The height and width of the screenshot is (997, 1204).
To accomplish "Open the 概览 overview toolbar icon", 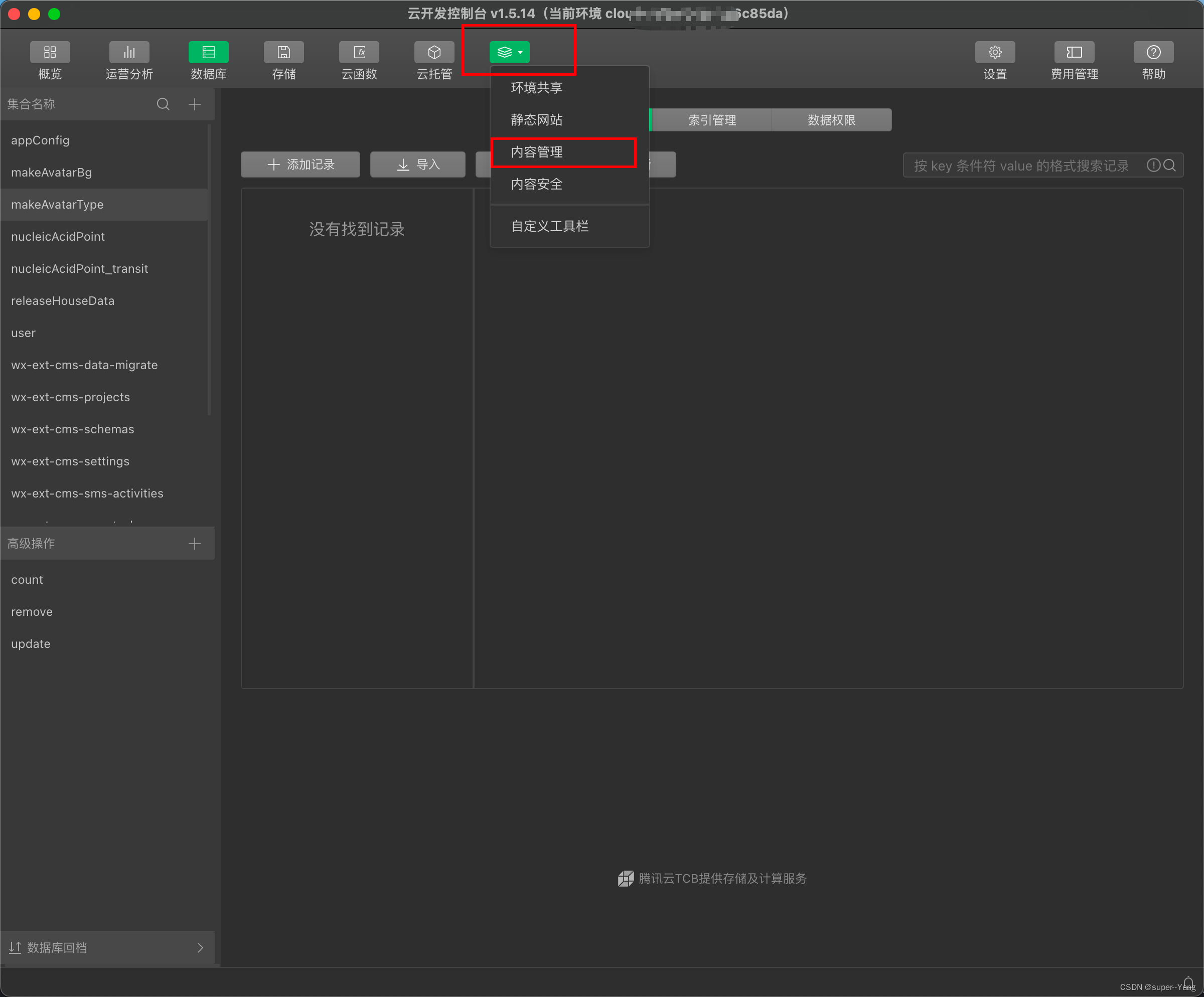I will click(50, 52).
